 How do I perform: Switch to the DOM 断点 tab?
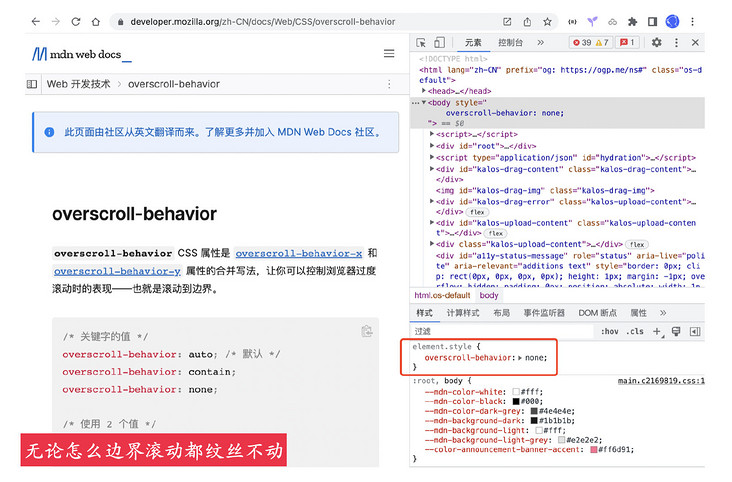click(x=598, y=313)
